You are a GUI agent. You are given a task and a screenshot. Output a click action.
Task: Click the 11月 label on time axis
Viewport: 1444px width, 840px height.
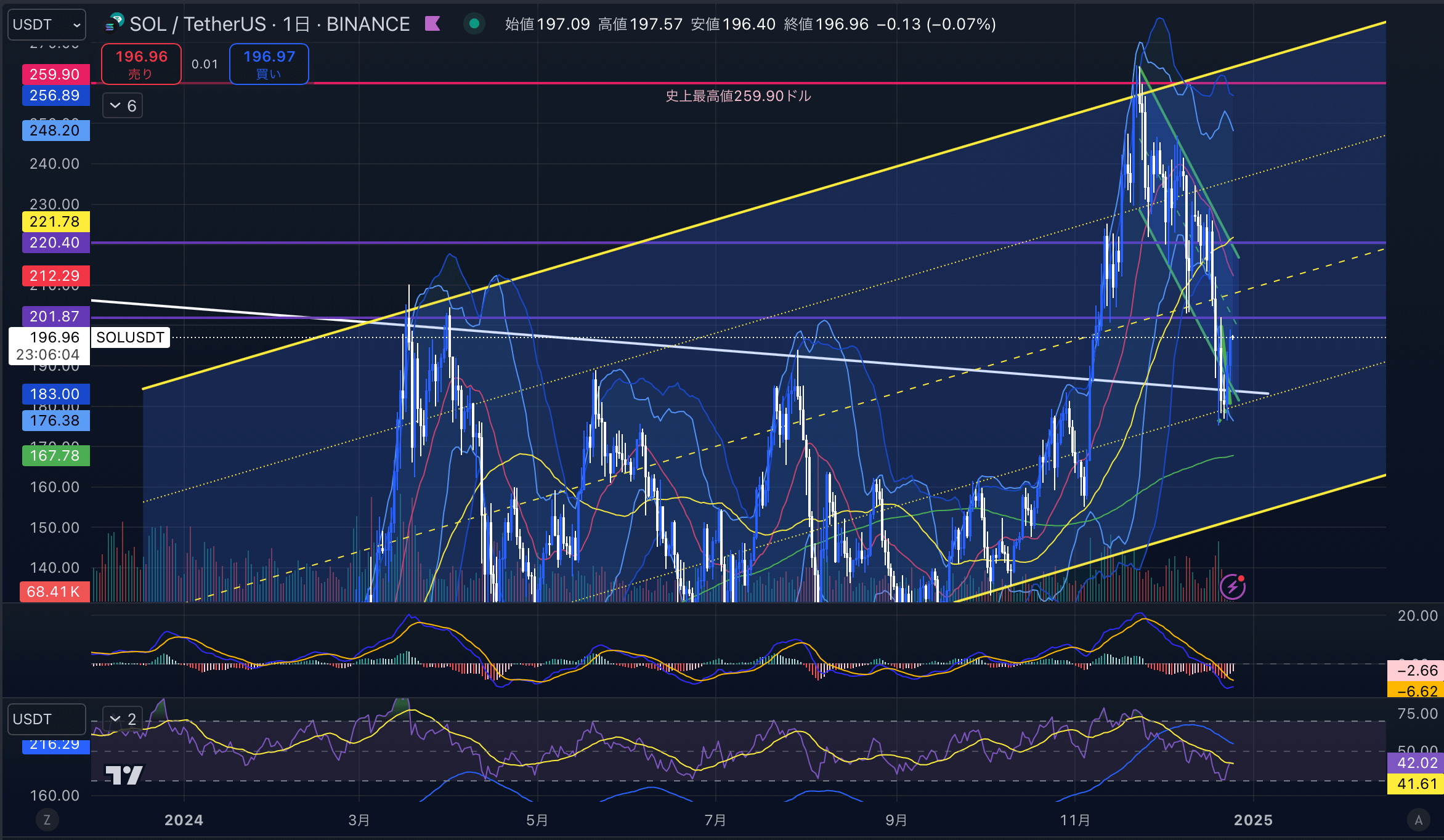coord(1075,820)
